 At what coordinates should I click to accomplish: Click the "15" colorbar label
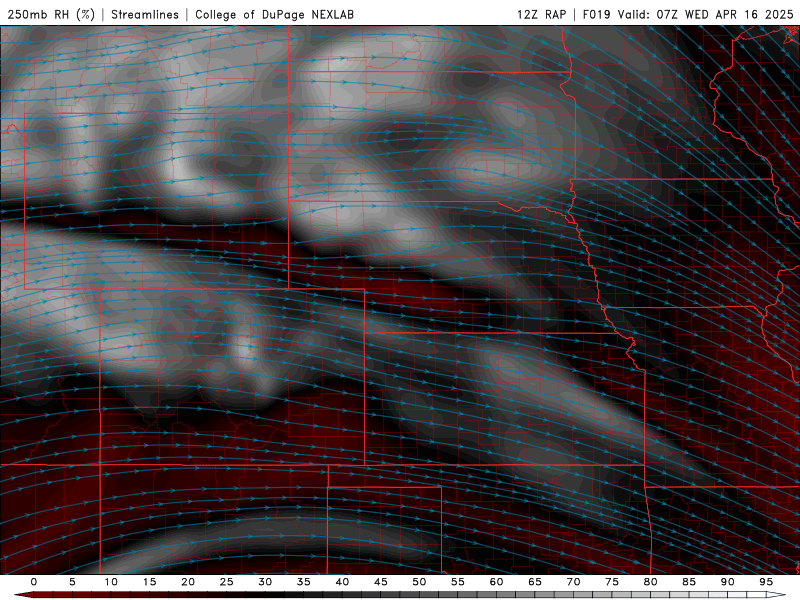tap(149, 582)
